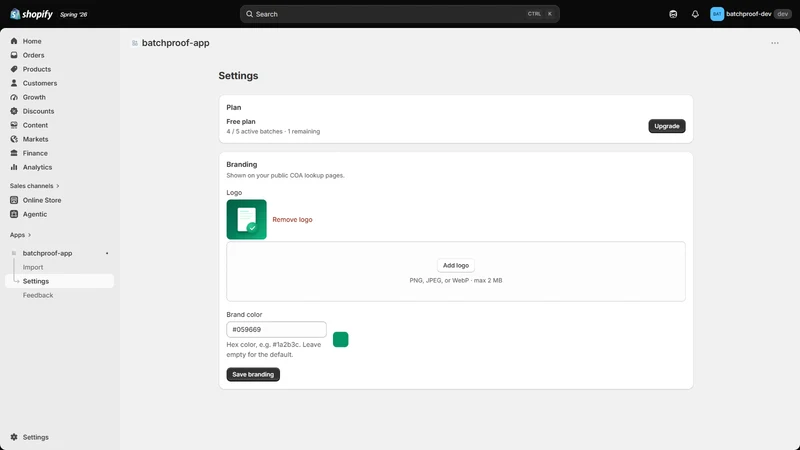Click the Analytics bar chart icon
Screen dimensions: 800x450
point(14,167)
